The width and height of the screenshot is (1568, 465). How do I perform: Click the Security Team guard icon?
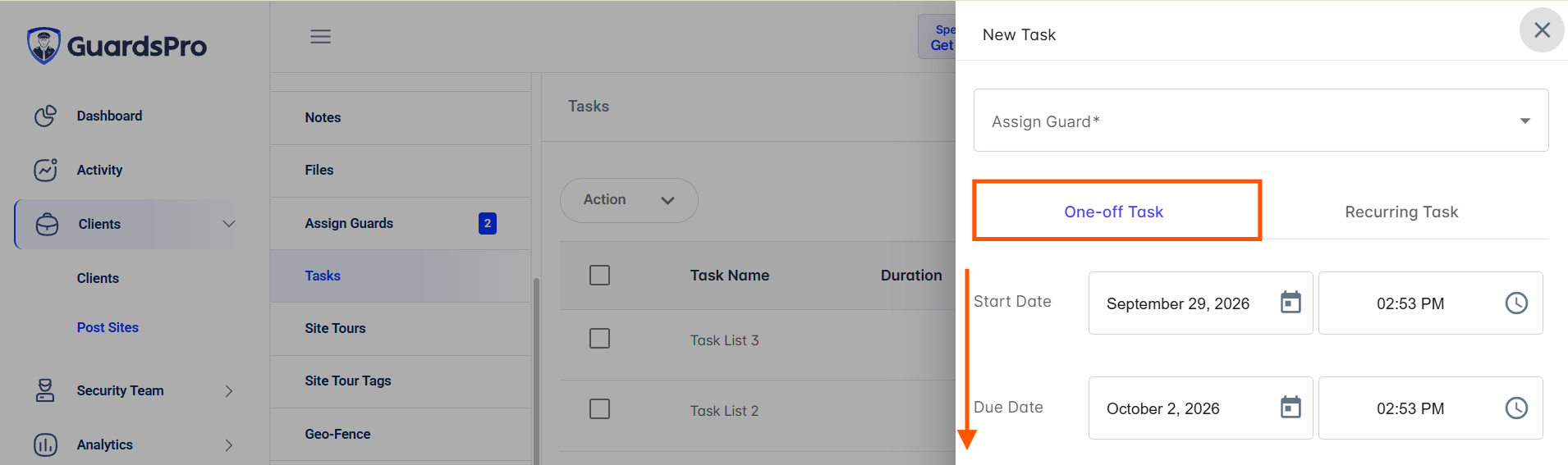[x=45, y=390]
